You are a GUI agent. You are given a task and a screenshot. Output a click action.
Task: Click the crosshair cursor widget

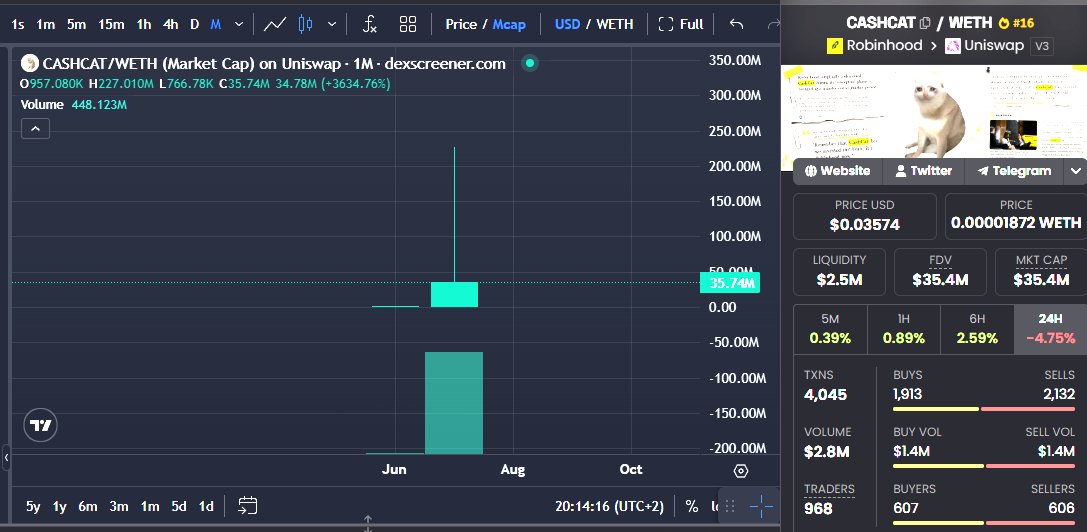coord(761,507)
